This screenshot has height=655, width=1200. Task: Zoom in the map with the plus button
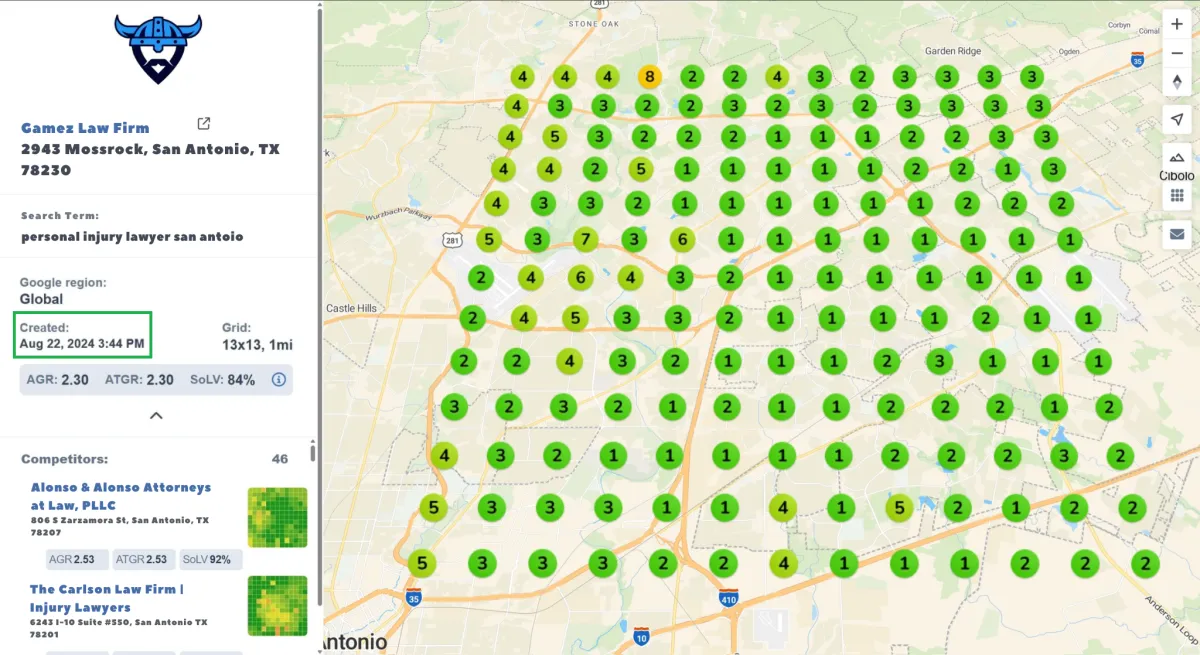pos(1177,24)
